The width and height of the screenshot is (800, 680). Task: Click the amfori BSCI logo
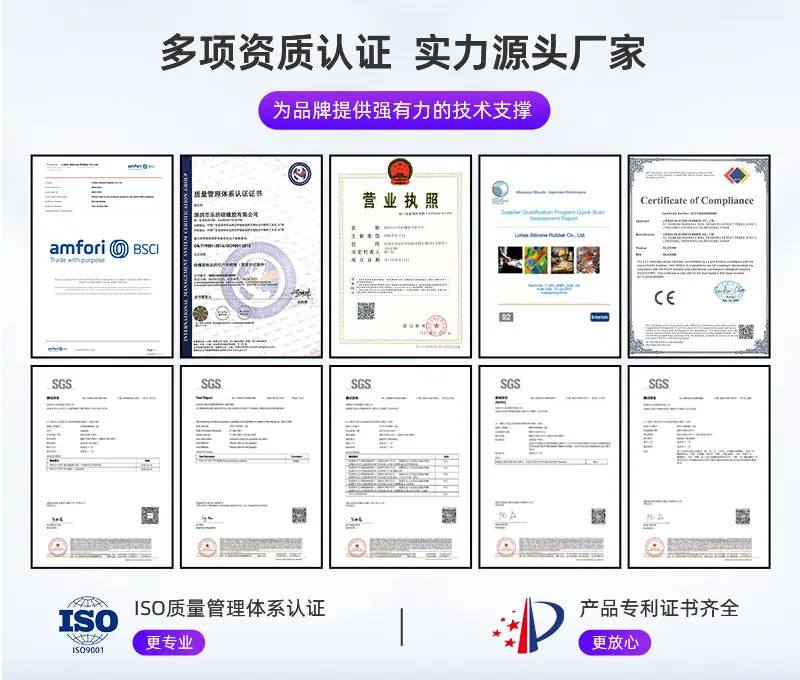click(x=104, y=251)
